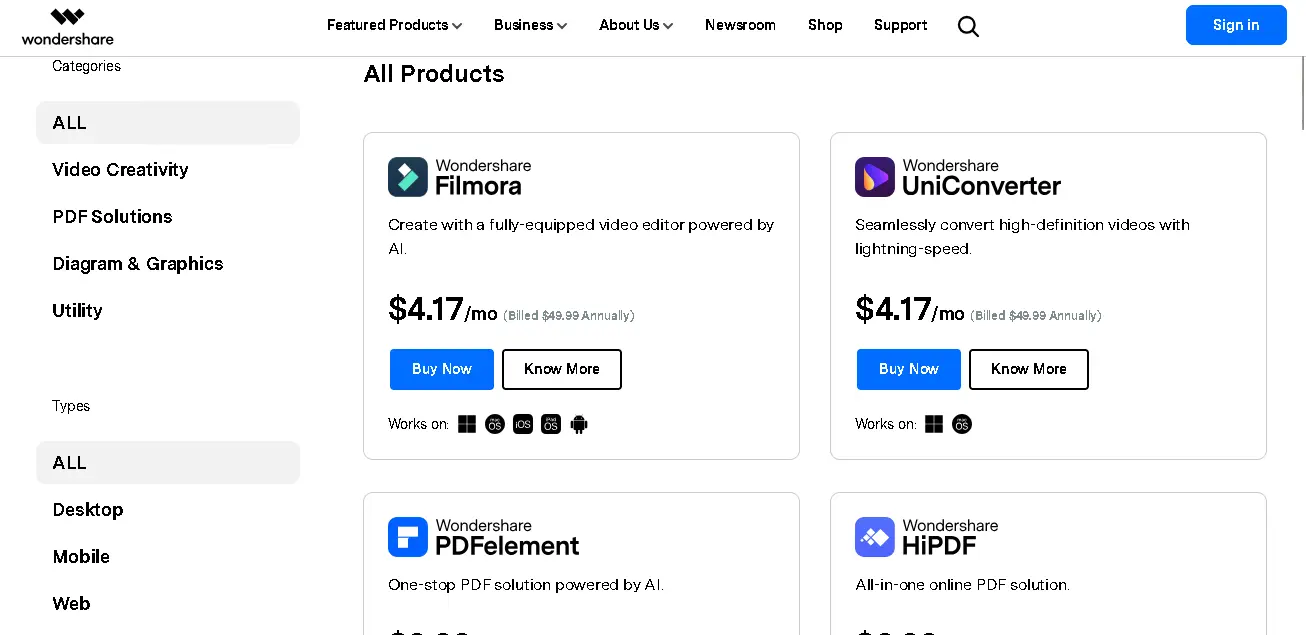The height and width of the screenshot is (635, 1306).
Task: Click the HiPDF product logo icon
Action: click(x=875, y=537)
